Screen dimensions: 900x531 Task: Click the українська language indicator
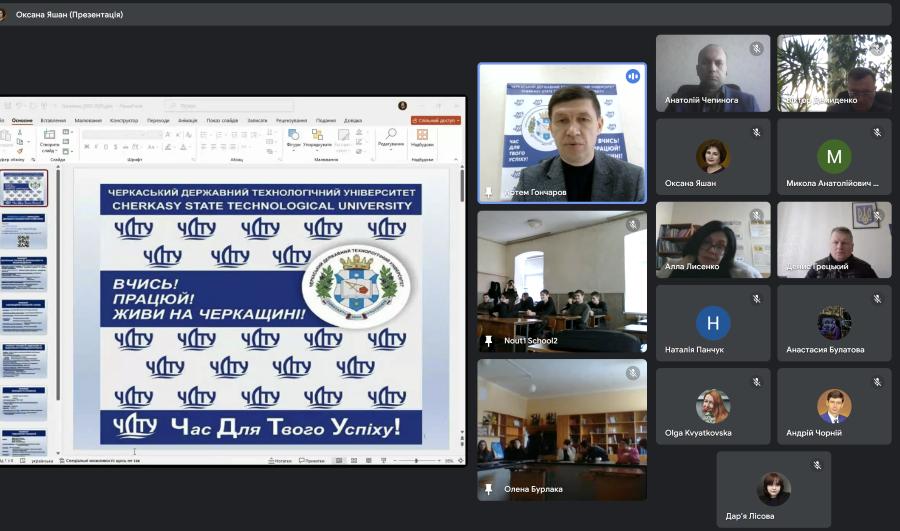(x=42, y=461)
